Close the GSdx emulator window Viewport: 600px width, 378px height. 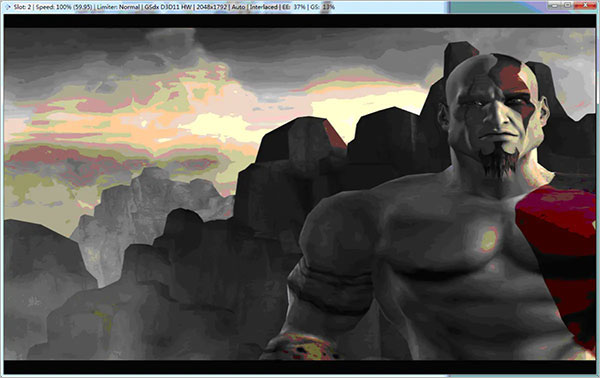tap(585, 5)
